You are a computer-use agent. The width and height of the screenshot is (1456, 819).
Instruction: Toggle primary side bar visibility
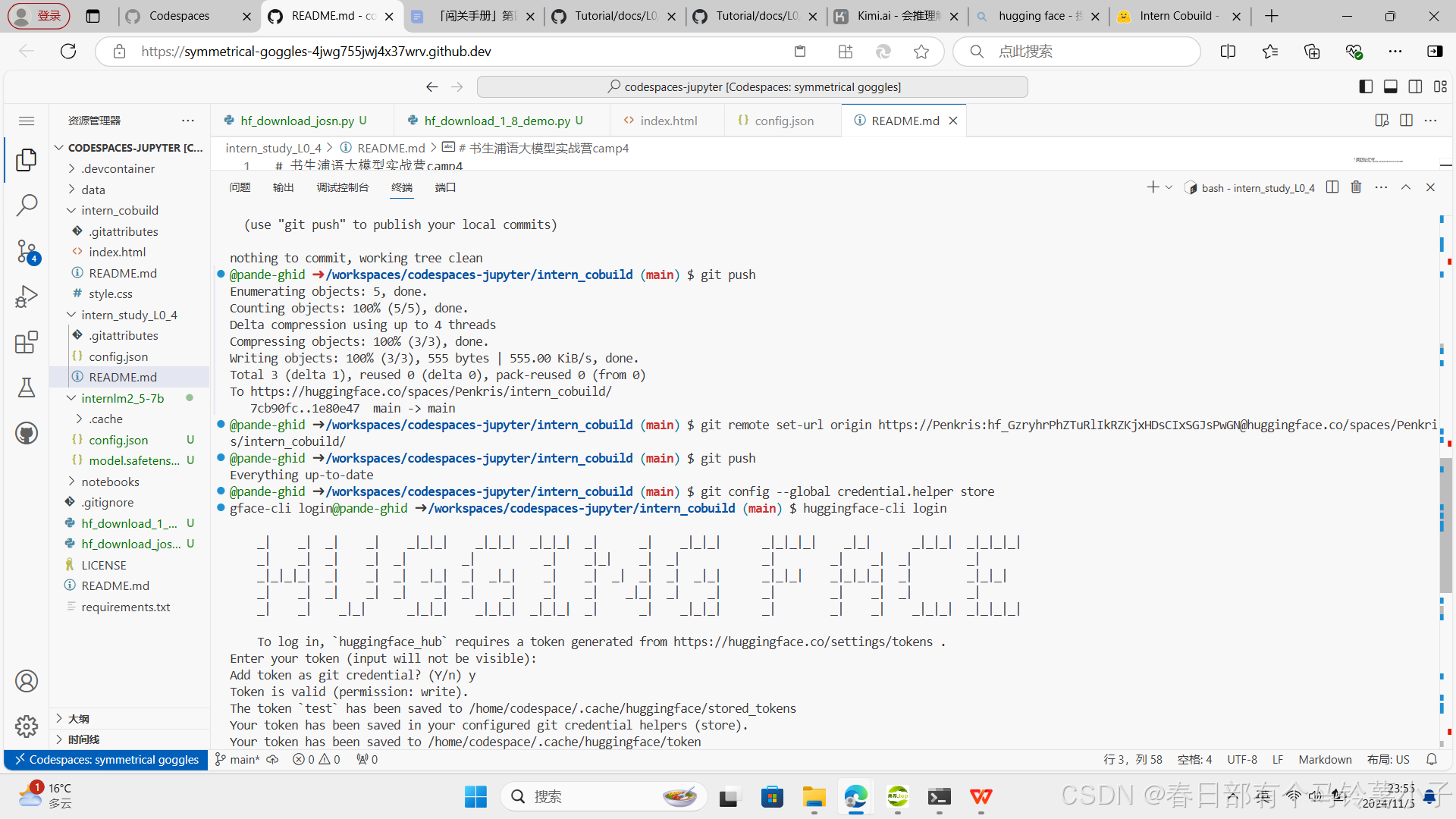click(1366, 87)
